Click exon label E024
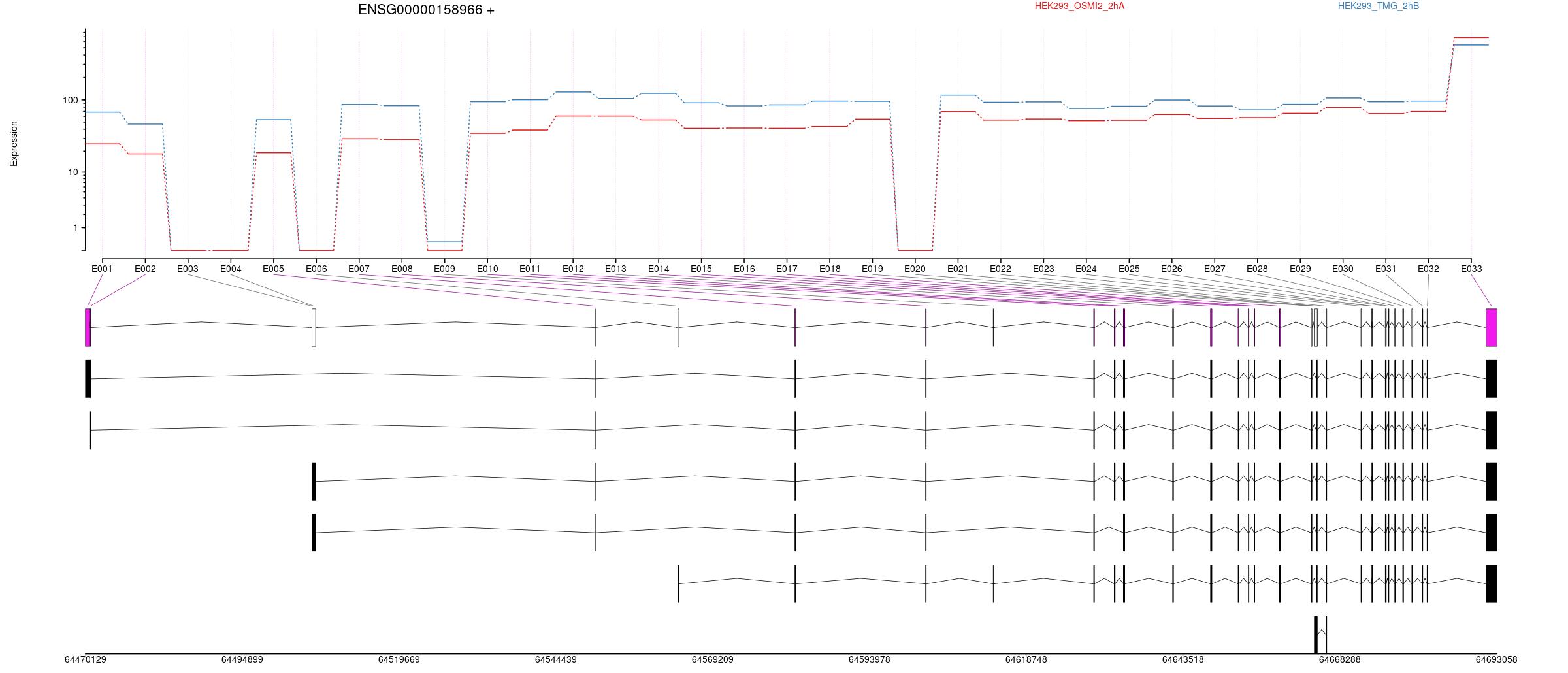 pyautogui.click(x=1086, y=269)
